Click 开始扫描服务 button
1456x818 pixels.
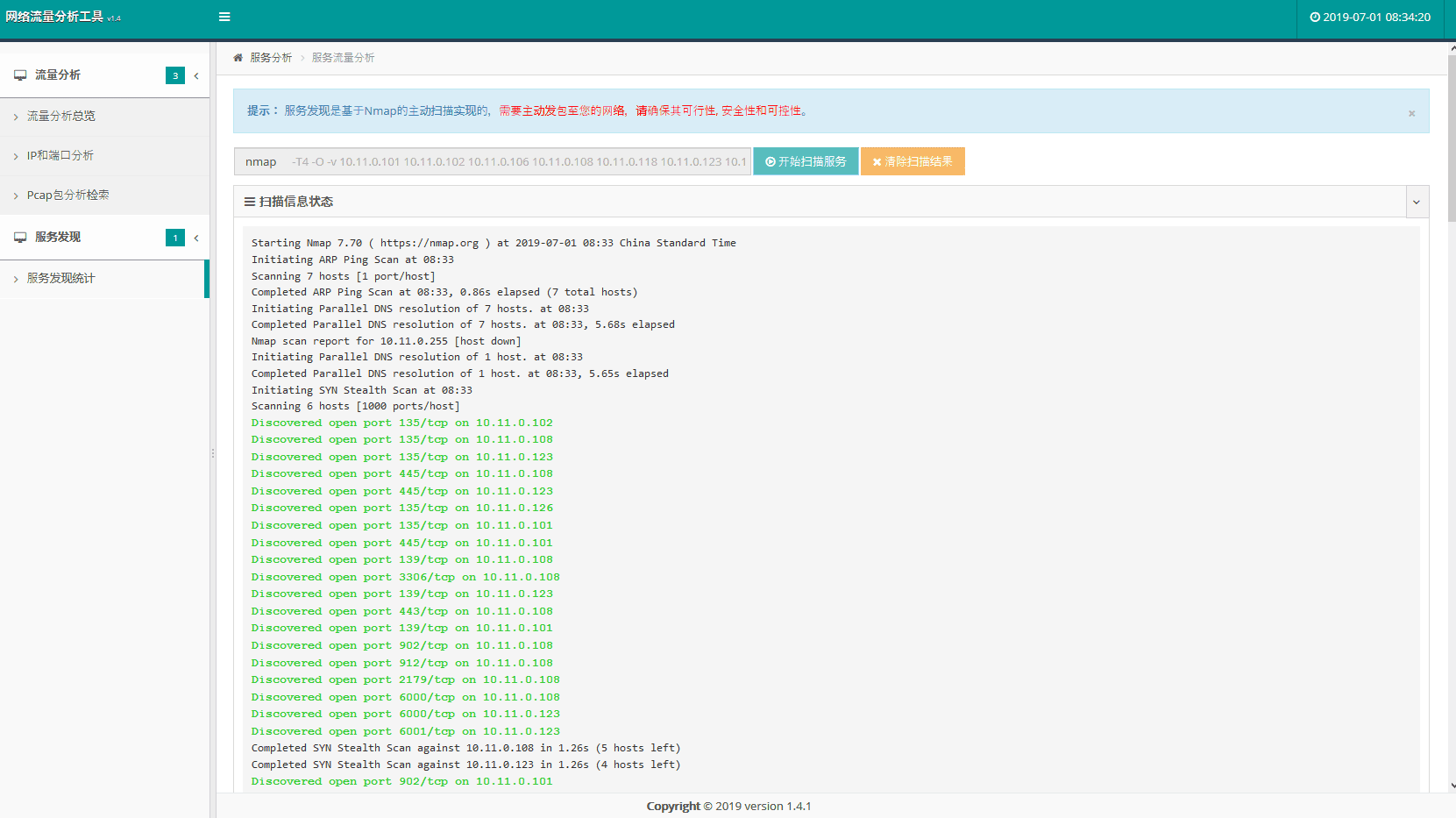(806, 161)
